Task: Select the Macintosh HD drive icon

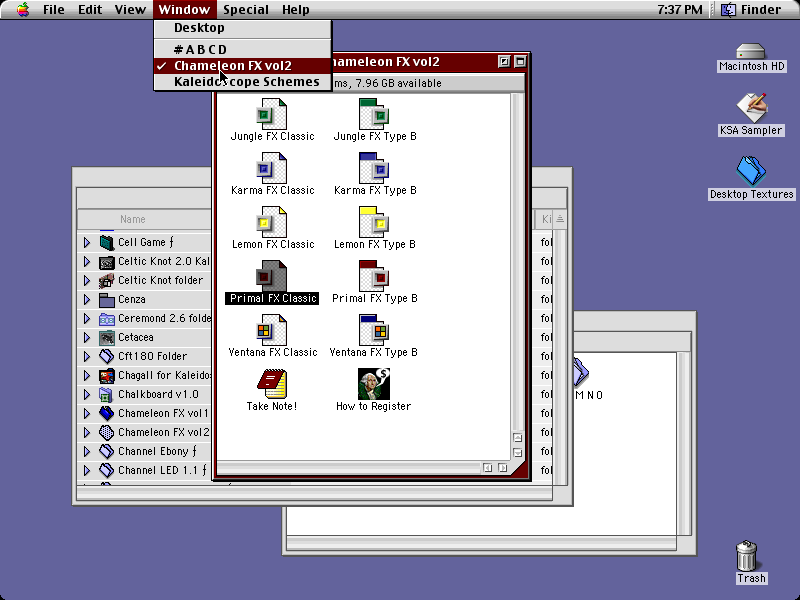Action: [751, 51]
